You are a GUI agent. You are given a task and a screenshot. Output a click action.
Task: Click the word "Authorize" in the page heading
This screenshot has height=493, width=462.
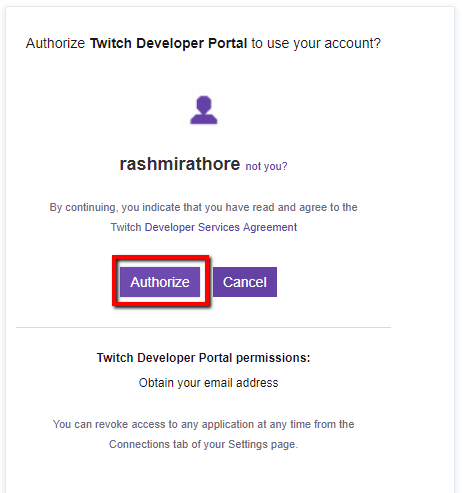coord(56,43)
